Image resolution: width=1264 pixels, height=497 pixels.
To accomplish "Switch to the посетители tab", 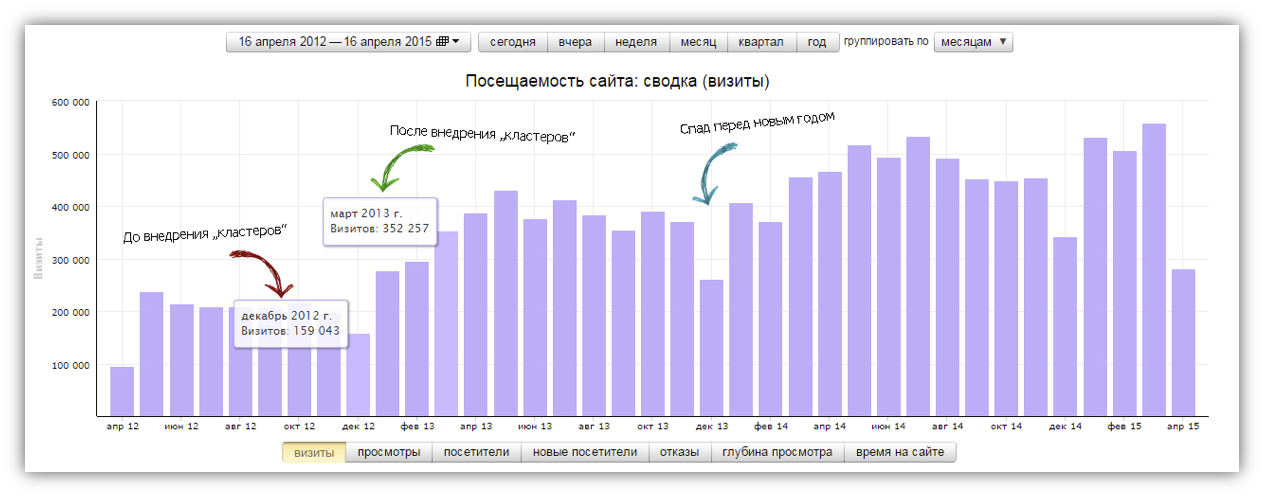I will pos(477,452).
